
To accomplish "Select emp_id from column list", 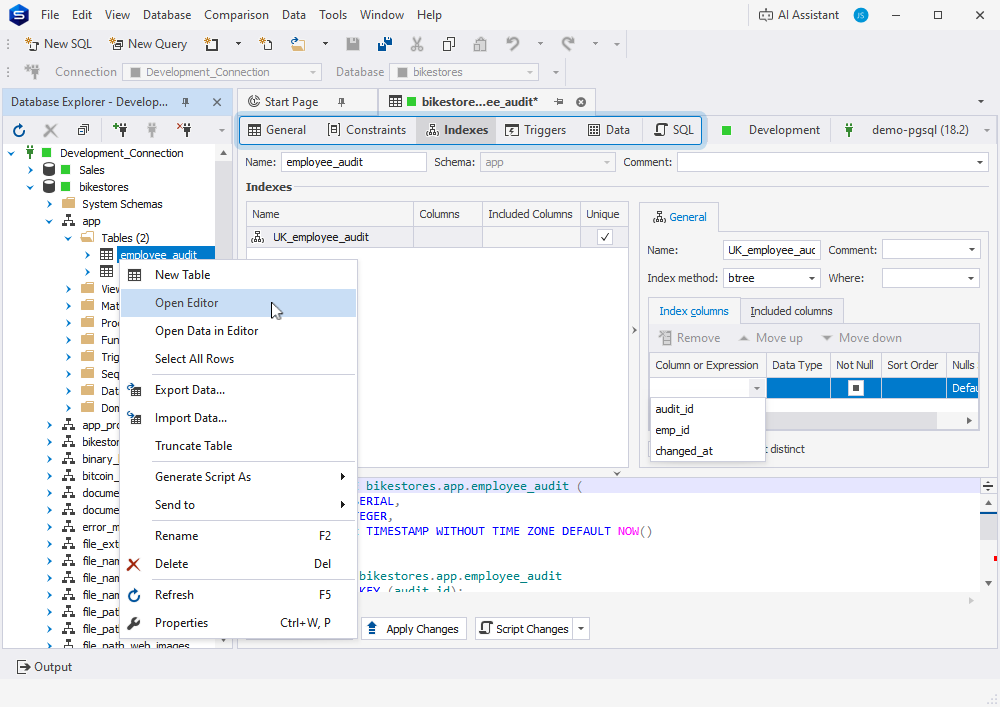I will pyautogui.click(x=707, y=430).
